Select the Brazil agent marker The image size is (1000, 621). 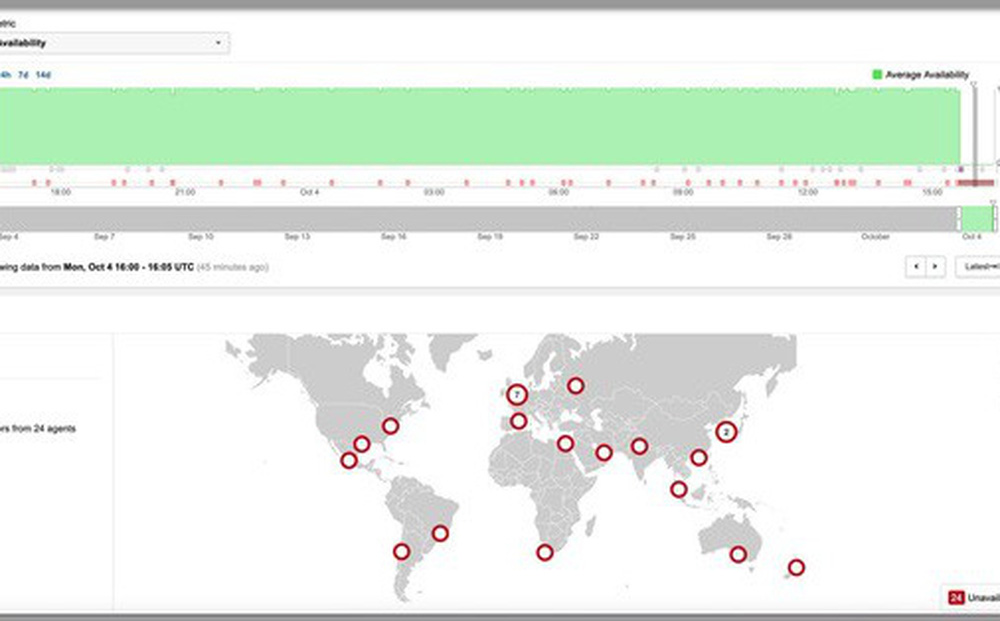[440, 533]
